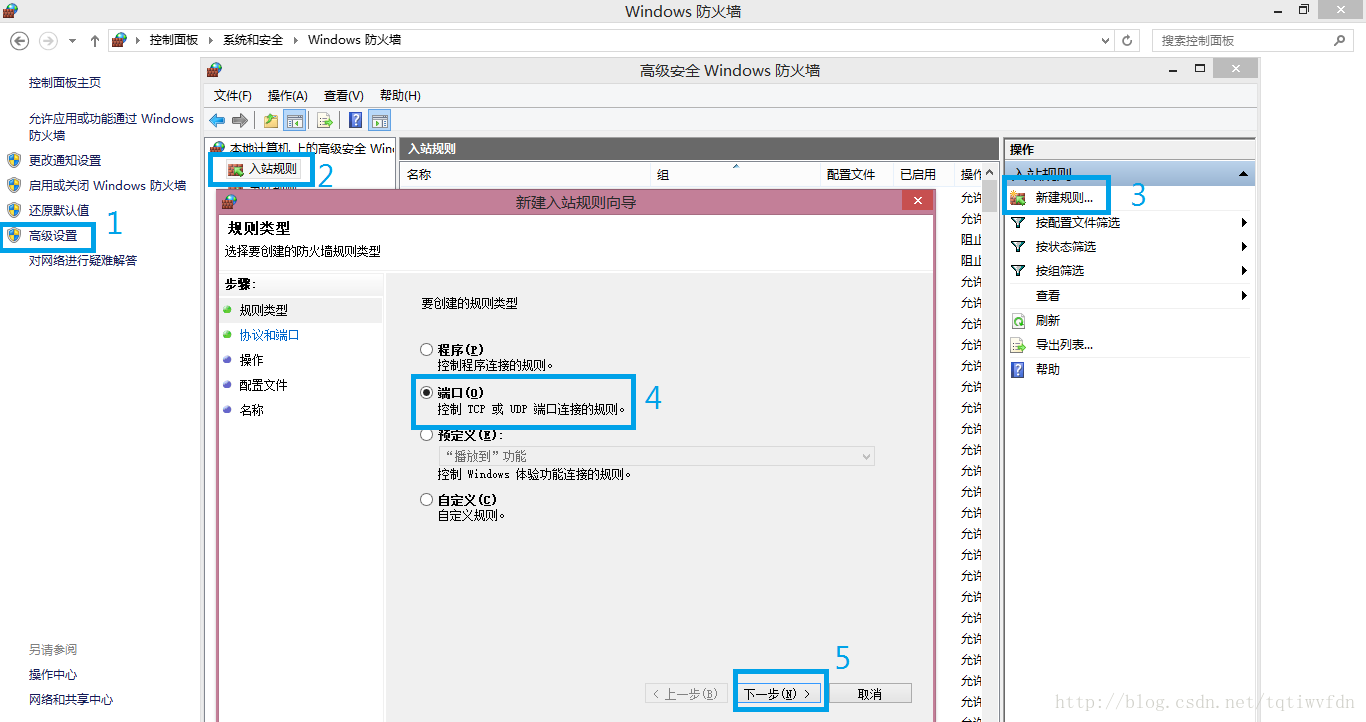Screen dimensions: 1366x722
Task: Open the 对网络进行疑难解答 link
Action: click(x=83, y=261)
